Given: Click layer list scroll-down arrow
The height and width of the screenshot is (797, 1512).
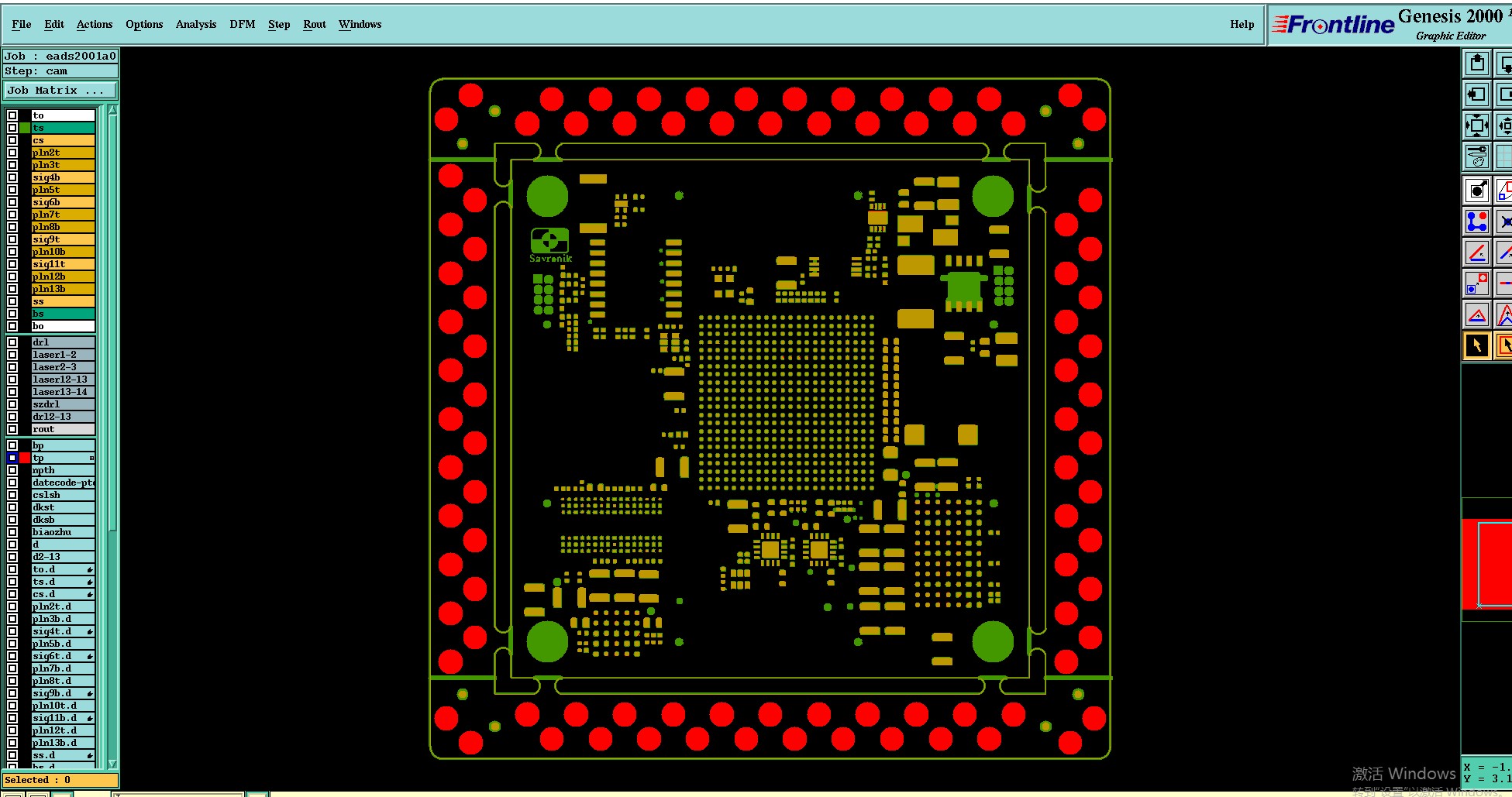Looking at the screenshot, I should (x=112, y=764).
